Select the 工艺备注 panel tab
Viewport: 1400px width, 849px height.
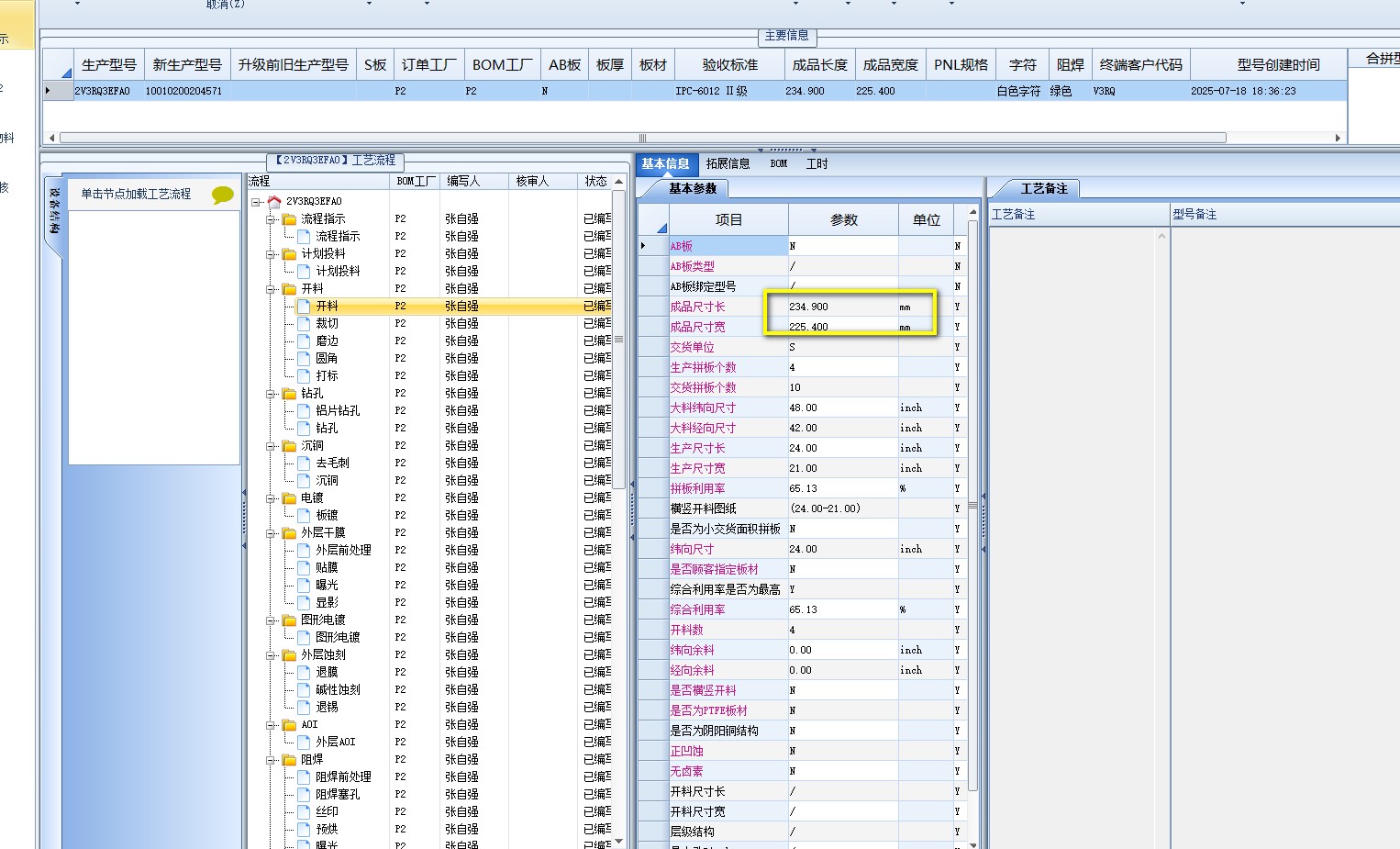[x=1044, y=188]
